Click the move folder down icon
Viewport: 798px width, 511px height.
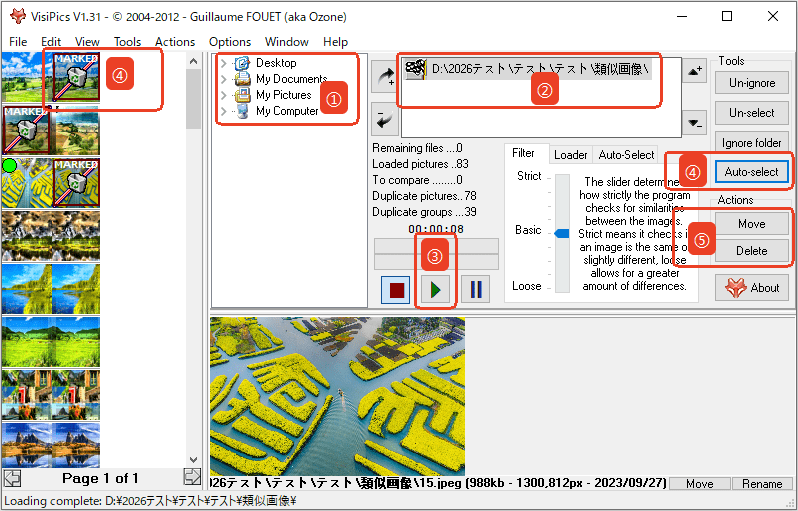[695, 123]
